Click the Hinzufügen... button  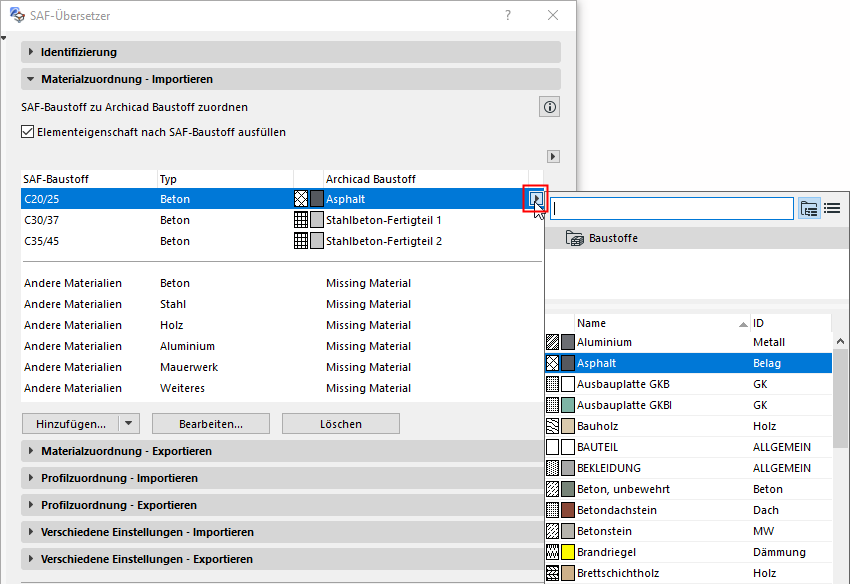pyautogui.click(x=70, y=423)
